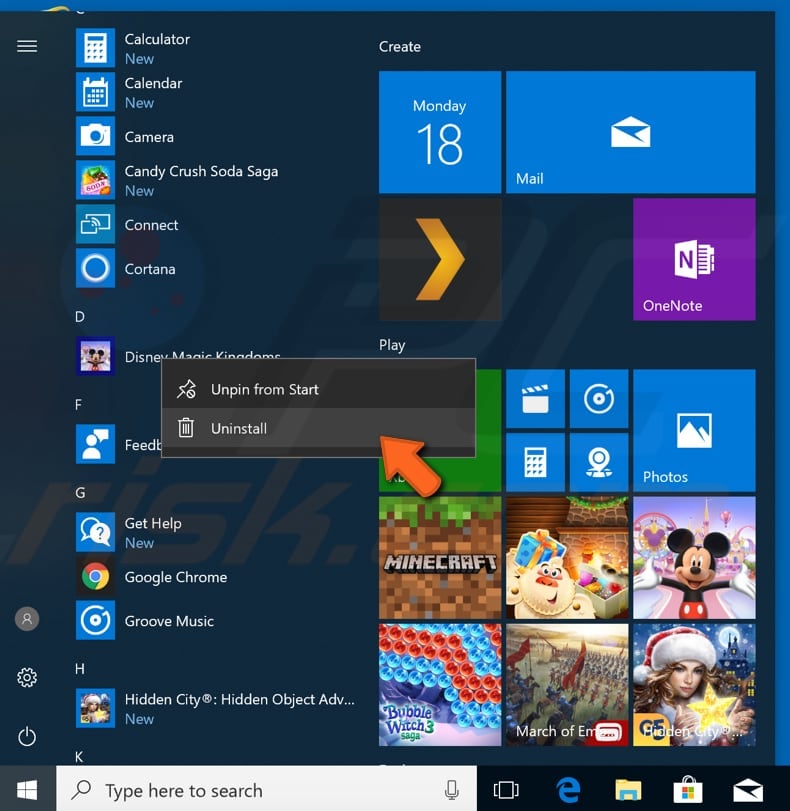Open File Explorer from the taskbar

point(628,790)
